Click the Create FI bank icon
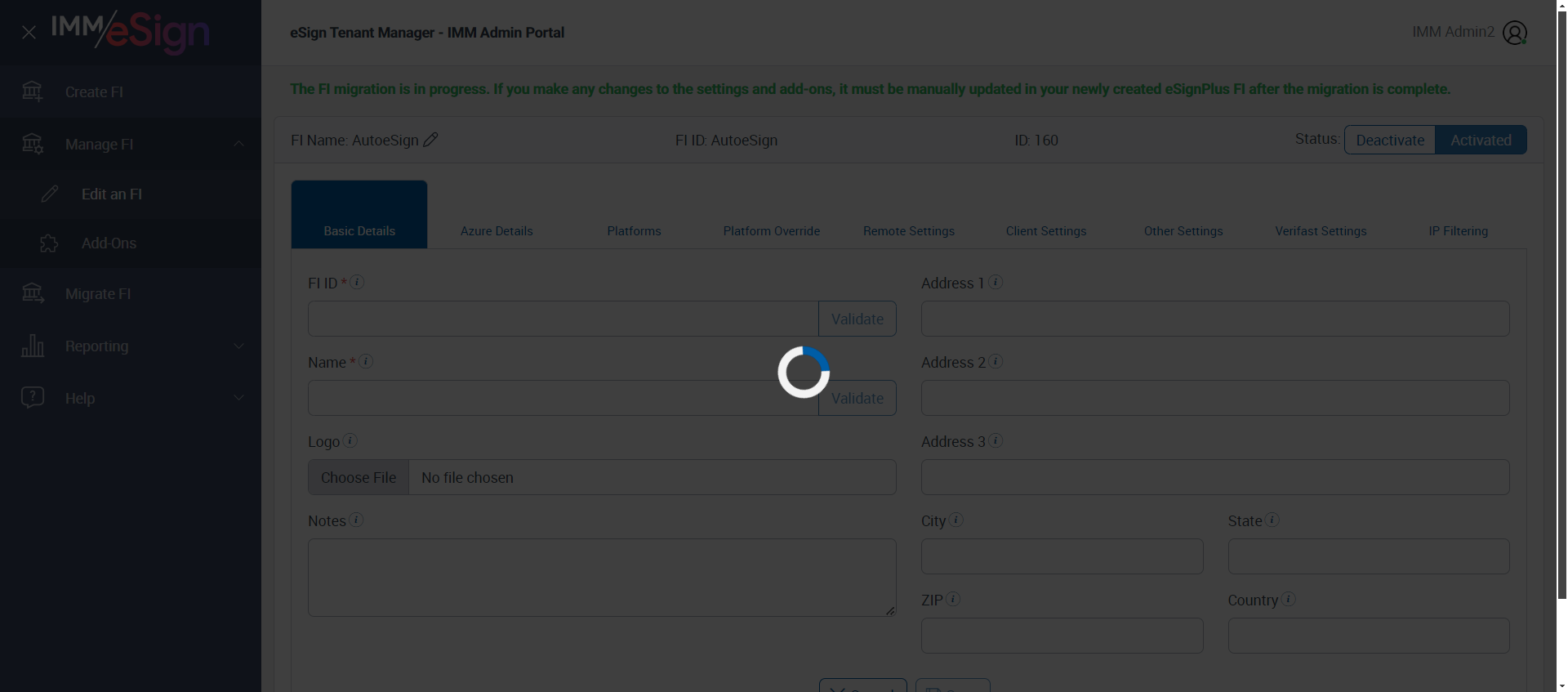Screen dimensions: 1568x692 coord(33,92)
